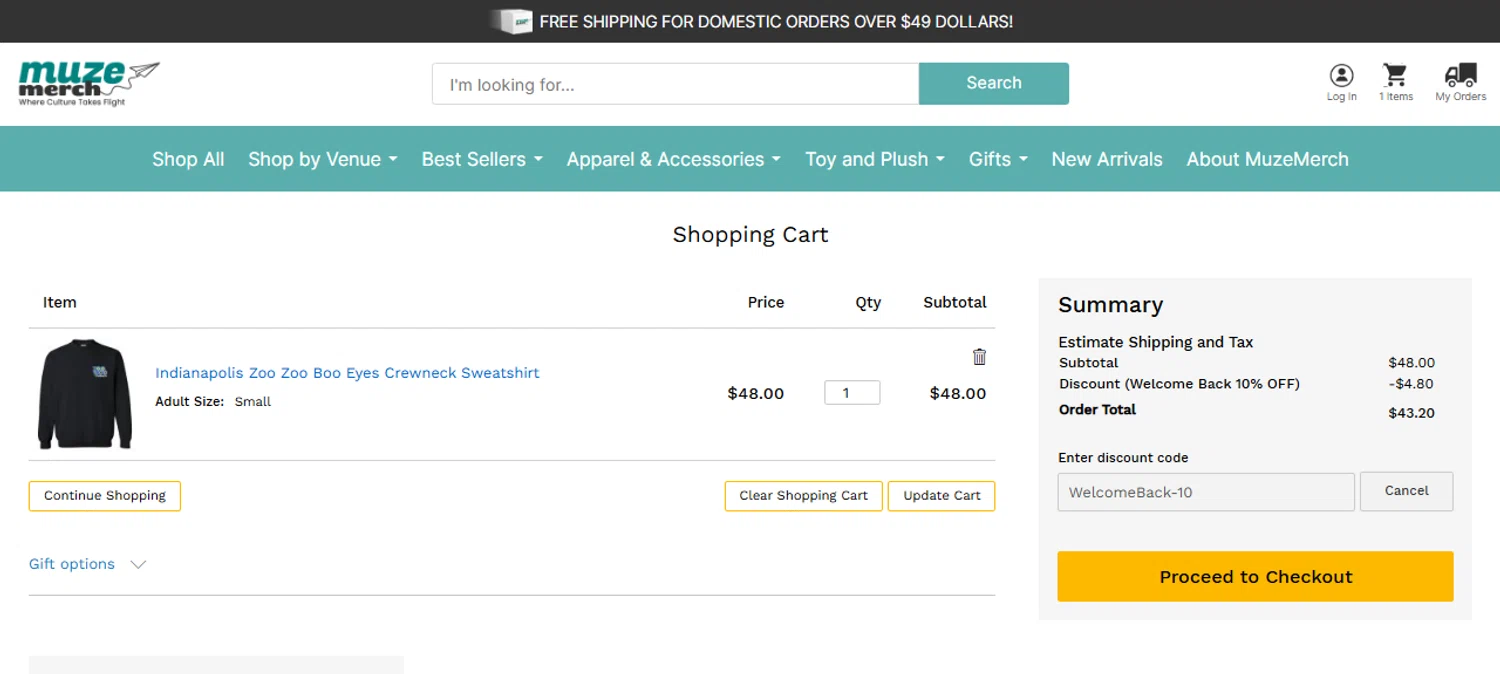
Task: Open the New Arrivals page
Action: coord(1106,159)
